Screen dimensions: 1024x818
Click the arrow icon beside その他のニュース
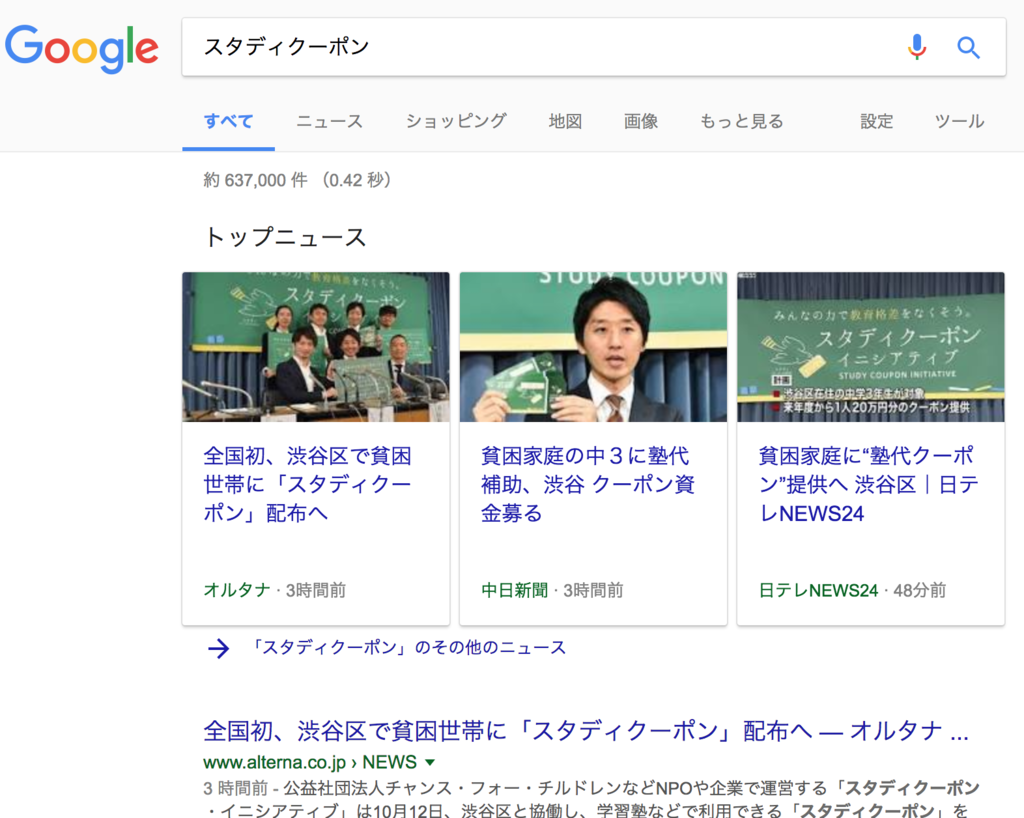click(x=218, y=648)
